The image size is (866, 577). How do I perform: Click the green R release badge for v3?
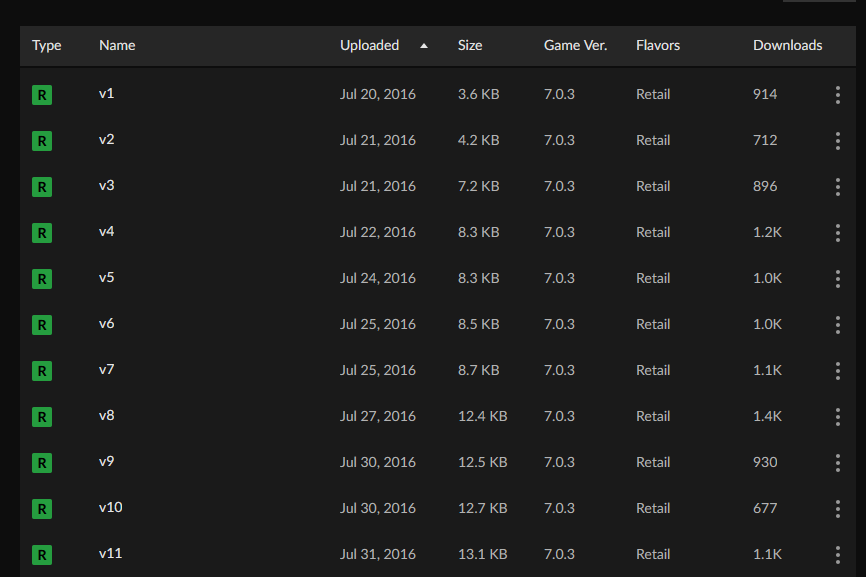click(42, 187)
